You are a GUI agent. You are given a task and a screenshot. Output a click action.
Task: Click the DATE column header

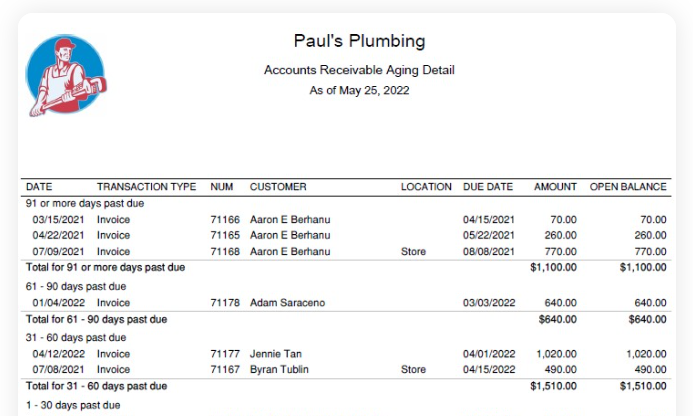point(39,187)
